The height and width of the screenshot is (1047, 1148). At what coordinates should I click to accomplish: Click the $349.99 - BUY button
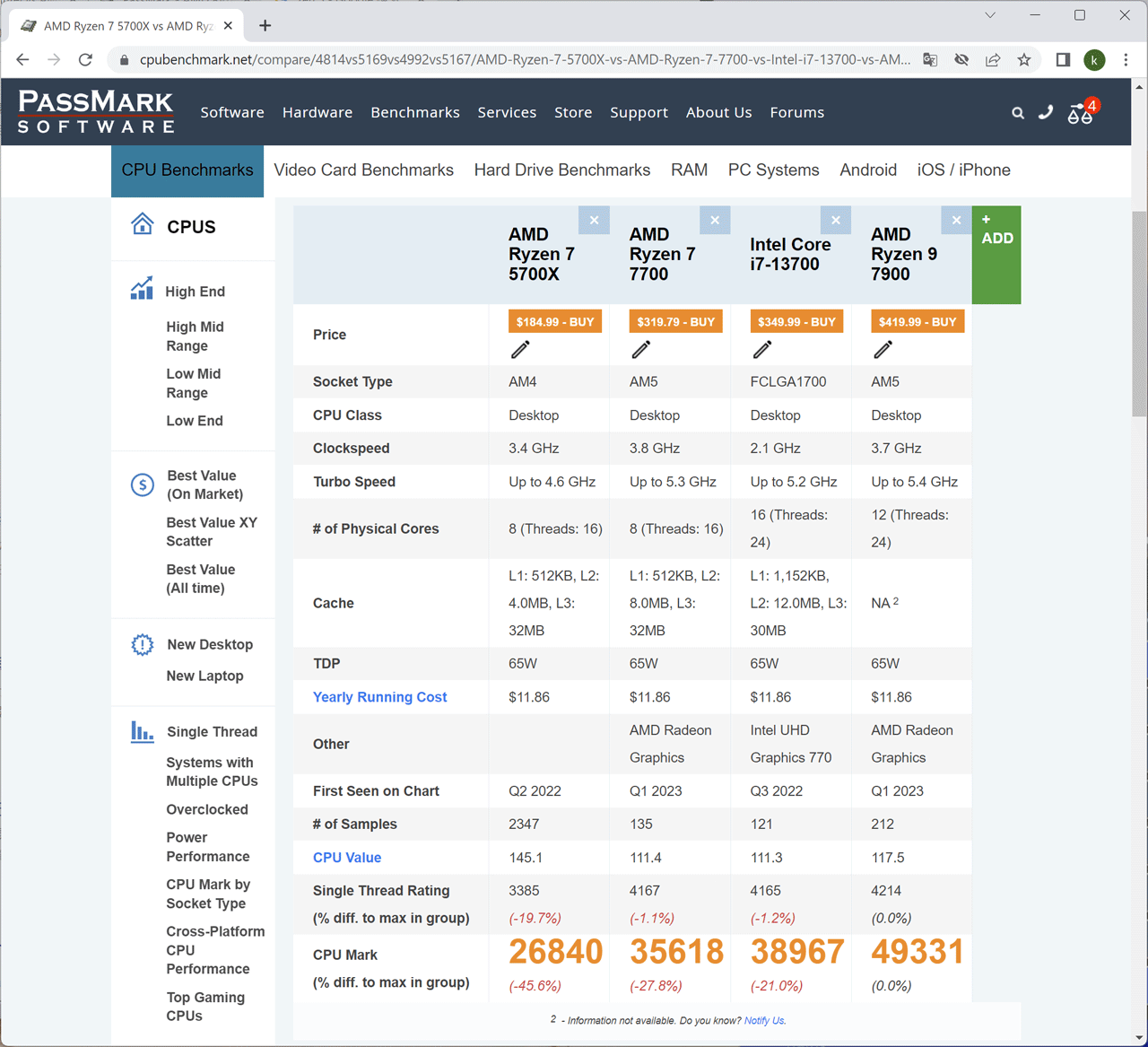(x=796, y=322)
